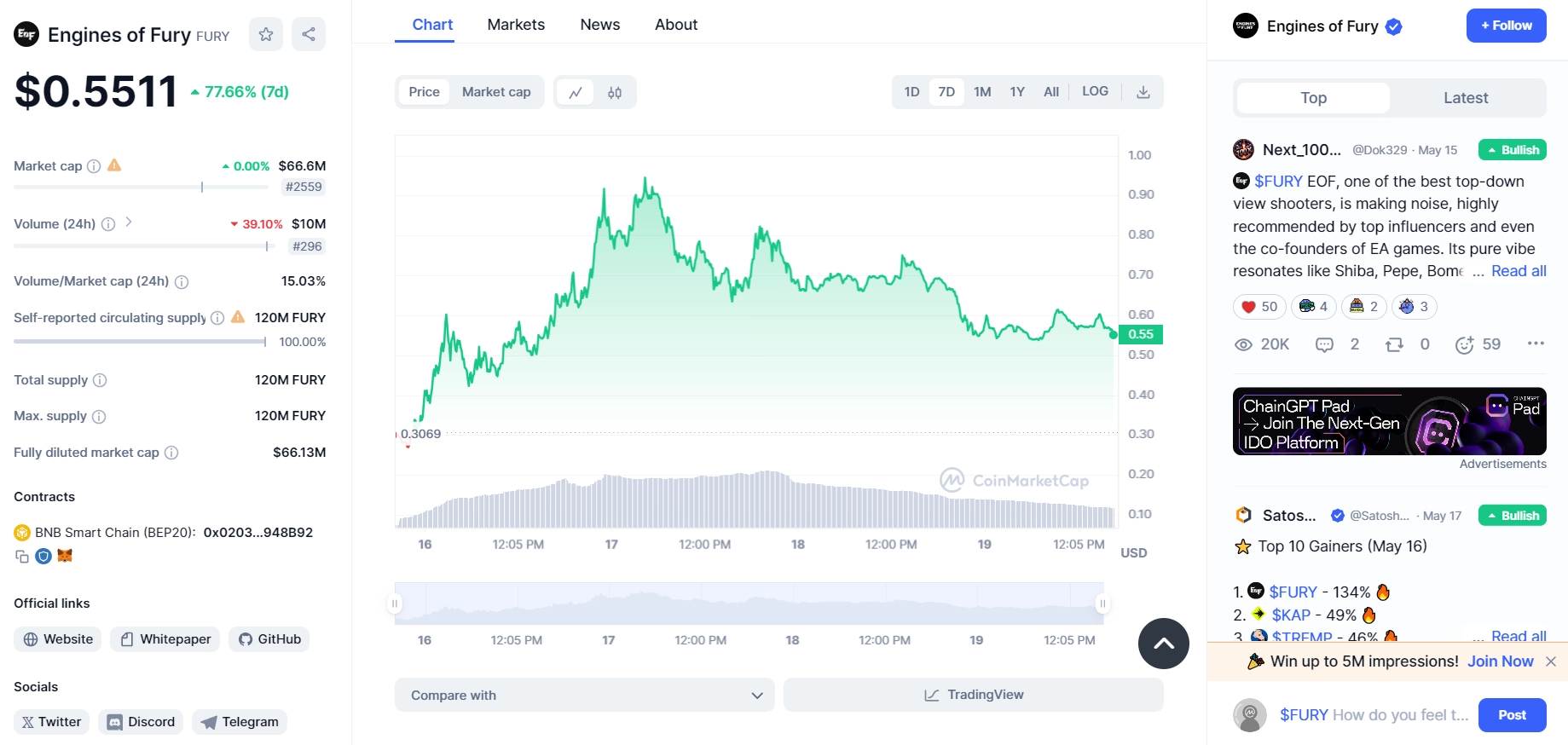Image resolution: width=1568 pixels, height=745 pixels.
Task: Follow Engines of Fury account
Action: pos(1507,26)
